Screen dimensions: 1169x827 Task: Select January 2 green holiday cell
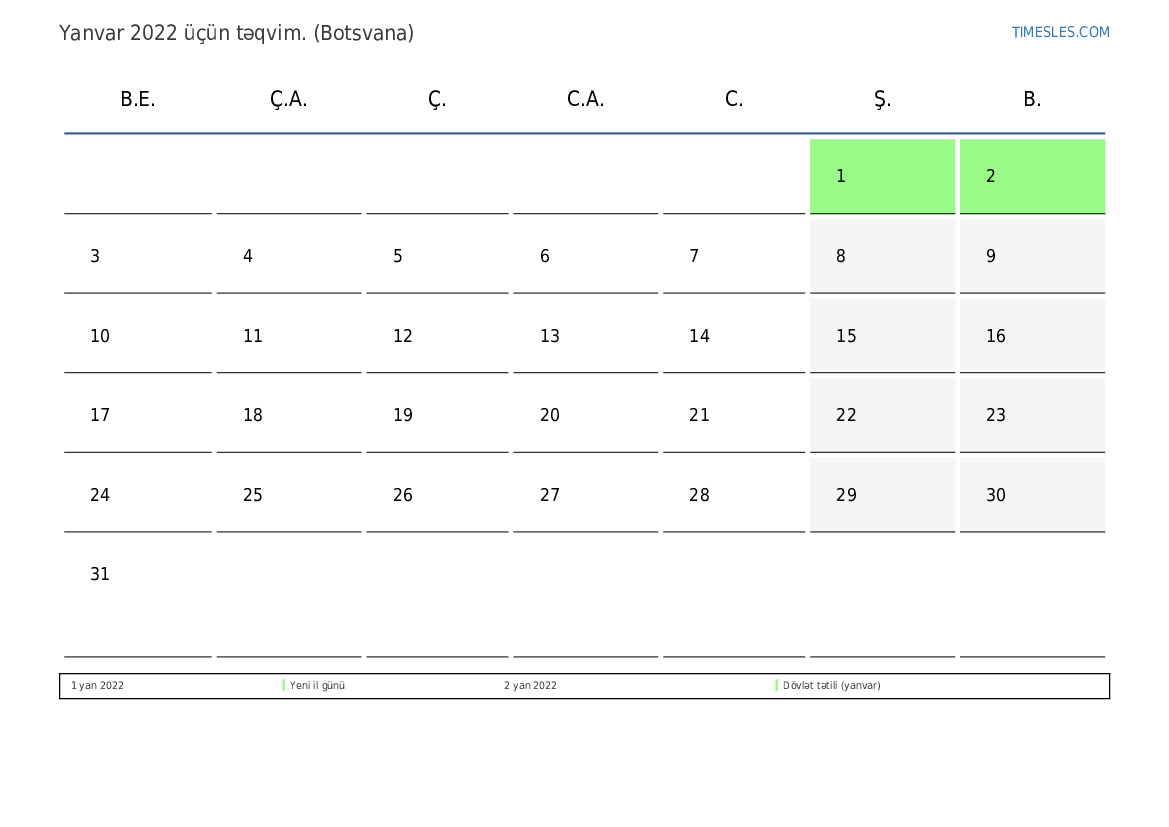[x=1032, y=176]
